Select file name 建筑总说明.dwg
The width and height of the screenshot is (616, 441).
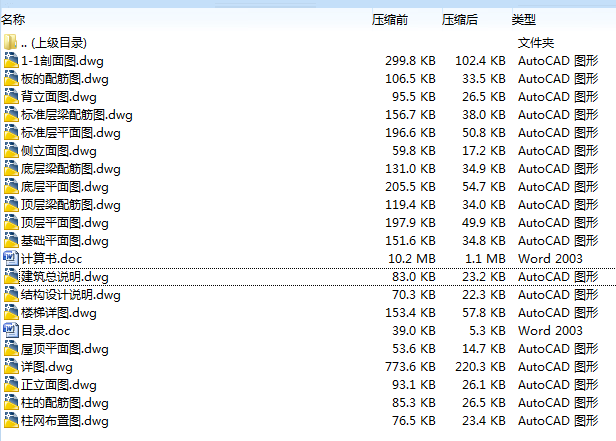[64, 277]
